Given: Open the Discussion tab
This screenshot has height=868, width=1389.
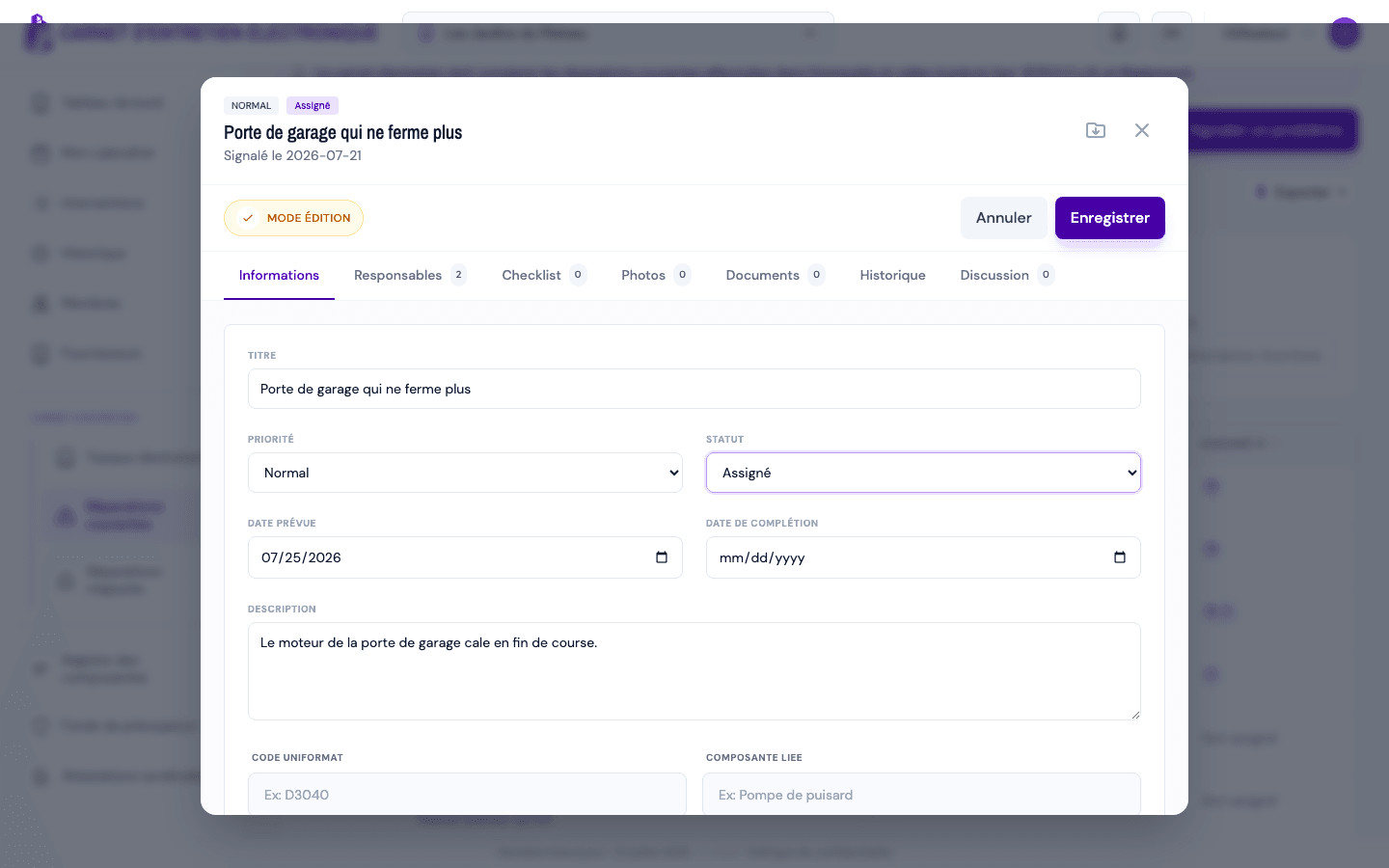Looking at the screenshot, I should [x=1007, y=275].
